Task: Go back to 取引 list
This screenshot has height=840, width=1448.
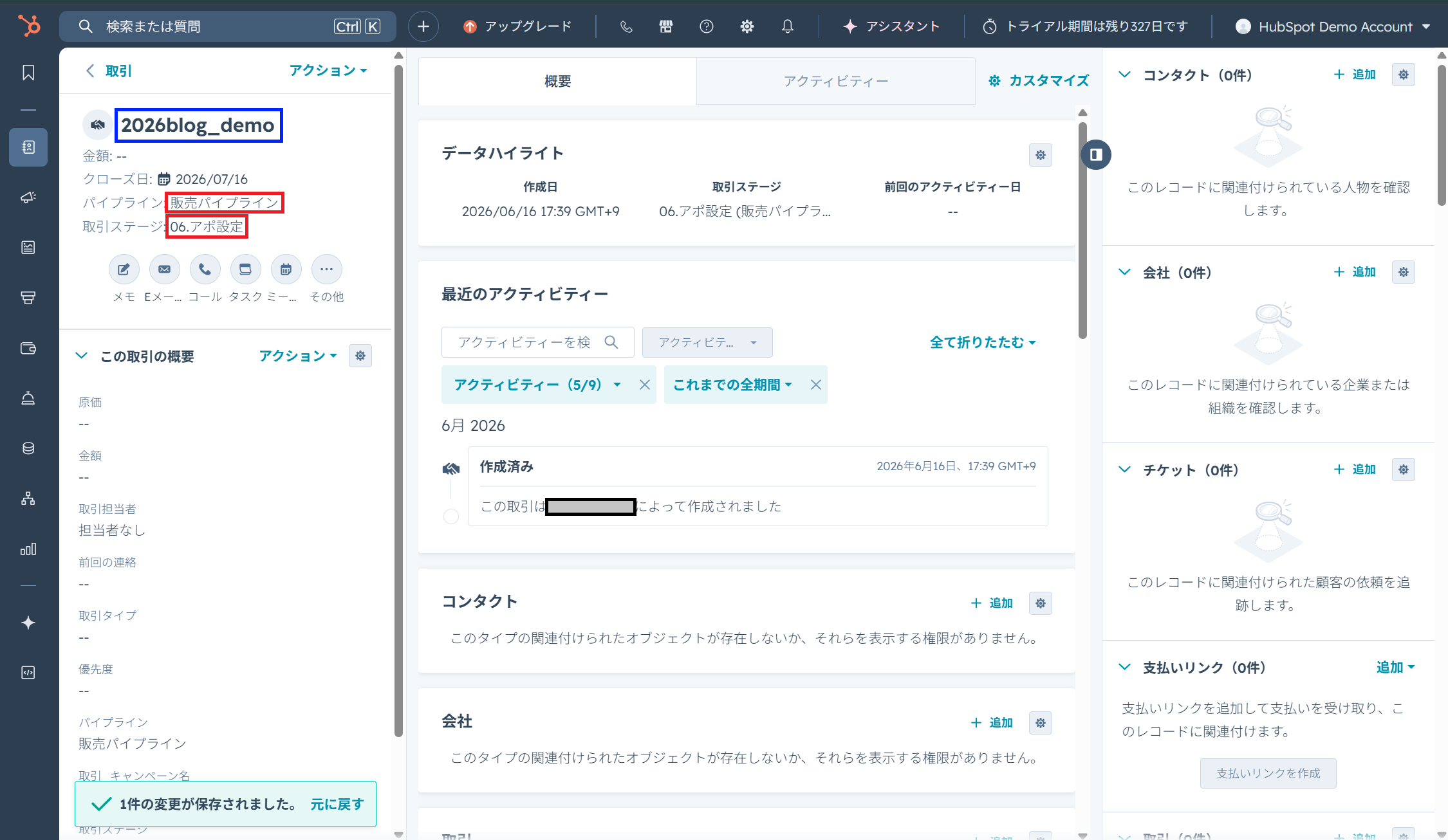Action: pyautogui.click(x=109, y=71)
